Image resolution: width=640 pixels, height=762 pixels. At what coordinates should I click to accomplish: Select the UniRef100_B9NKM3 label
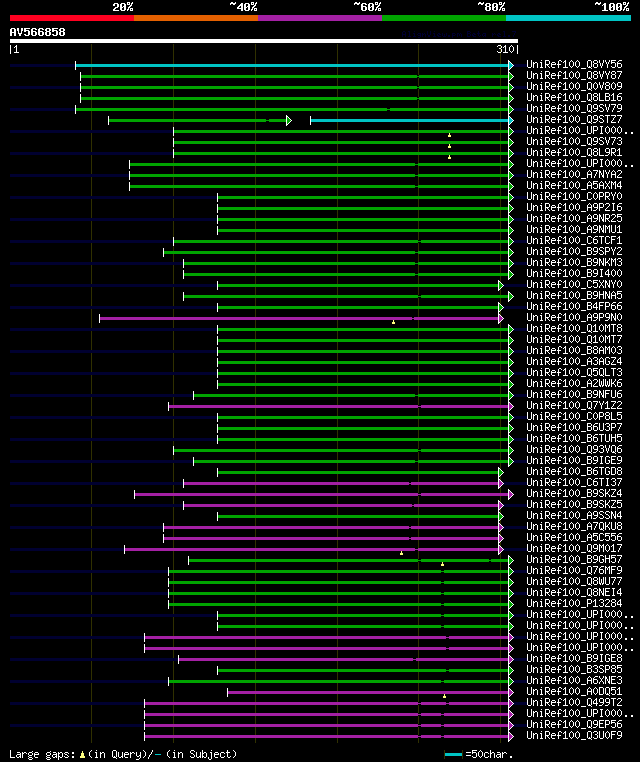[574, 262]
